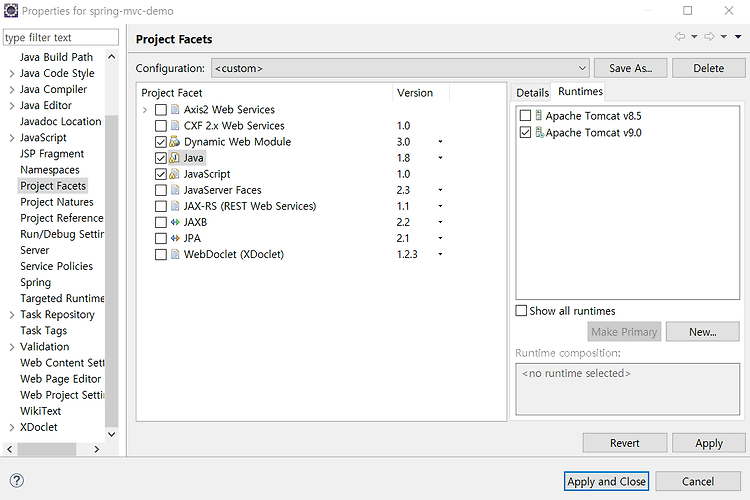Image resolution: width=750 pixels, height=500 pixels.
Task: Expand the Java Compiler node
Action: pos(11,89)
